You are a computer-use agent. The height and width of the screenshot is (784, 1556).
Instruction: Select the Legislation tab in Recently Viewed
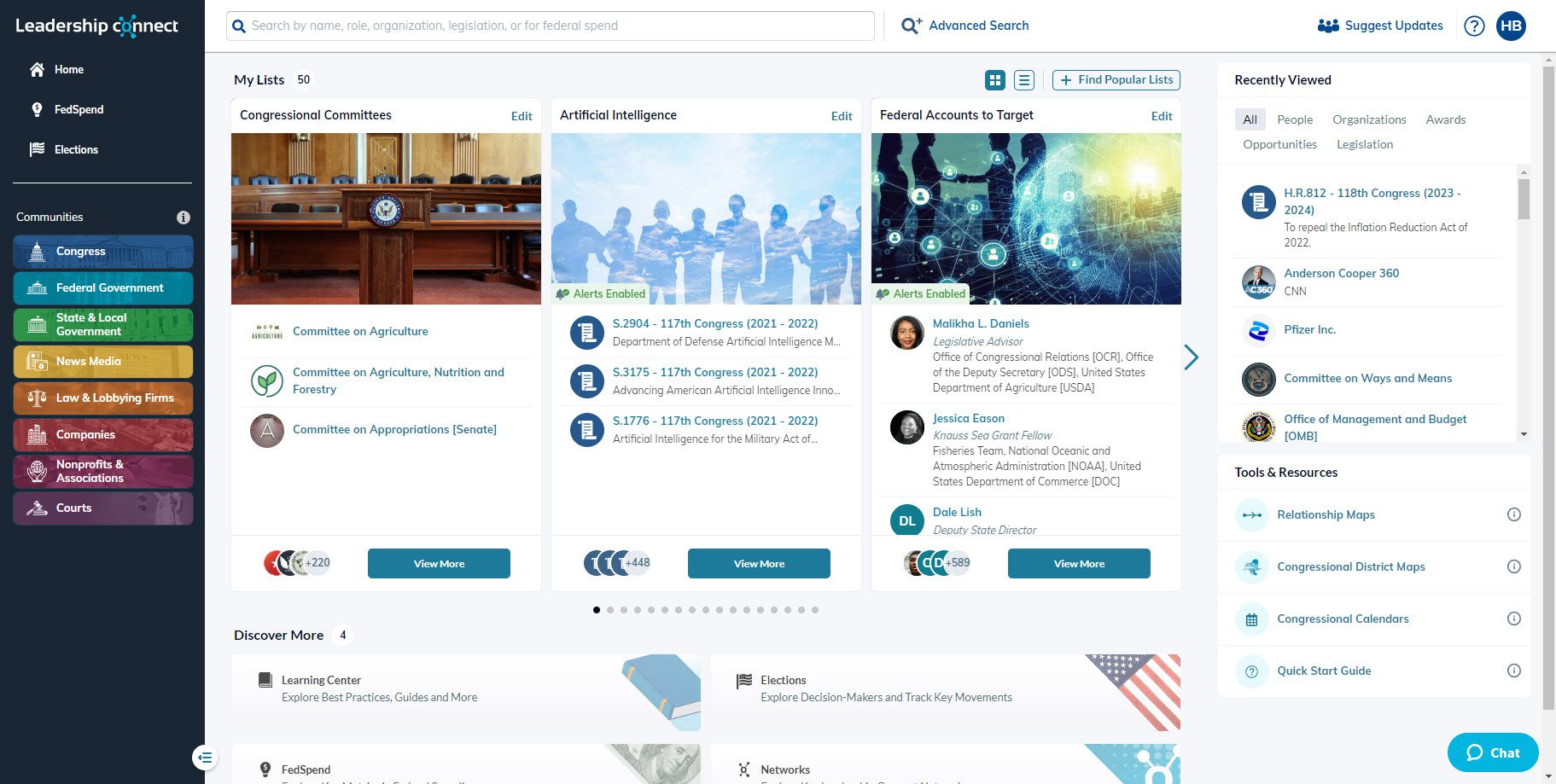[1364, 144]
